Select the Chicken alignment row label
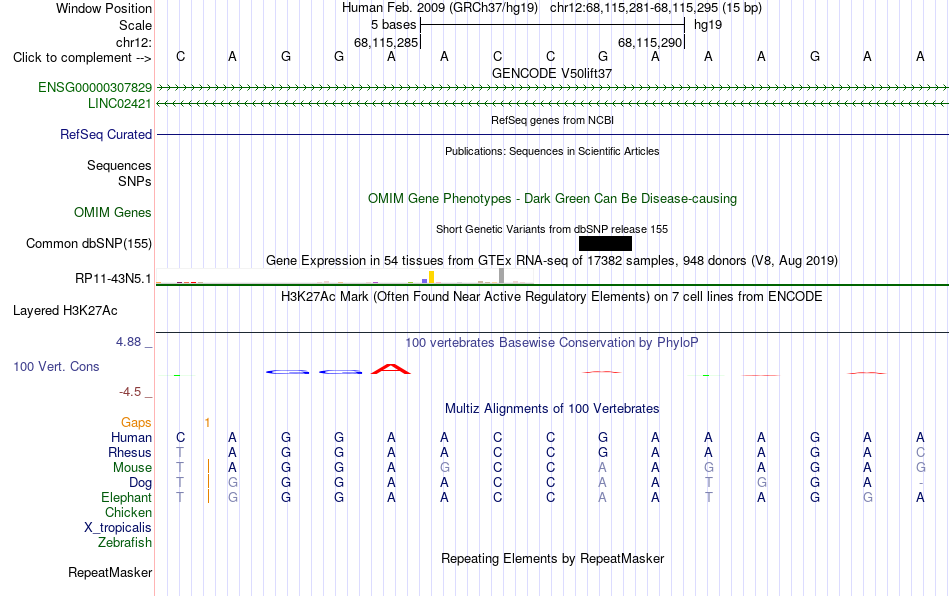Screen dimensions: 950x596 128,512
